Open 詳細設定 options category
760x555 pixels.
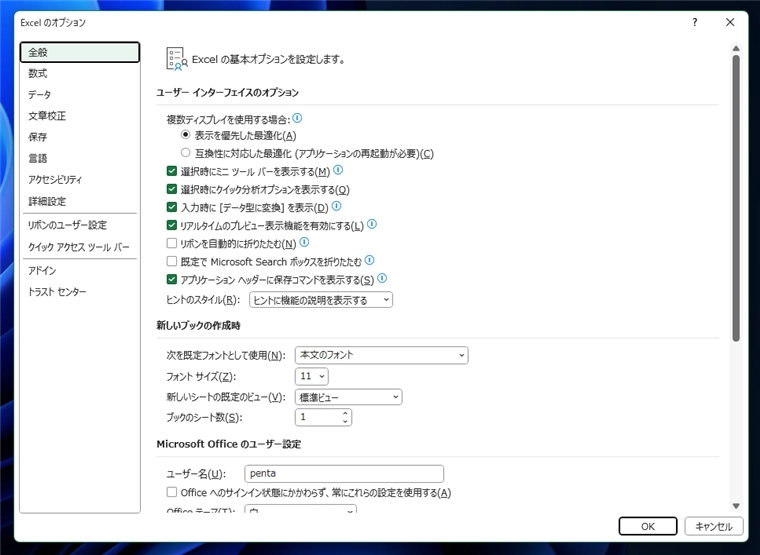[80, 201]
